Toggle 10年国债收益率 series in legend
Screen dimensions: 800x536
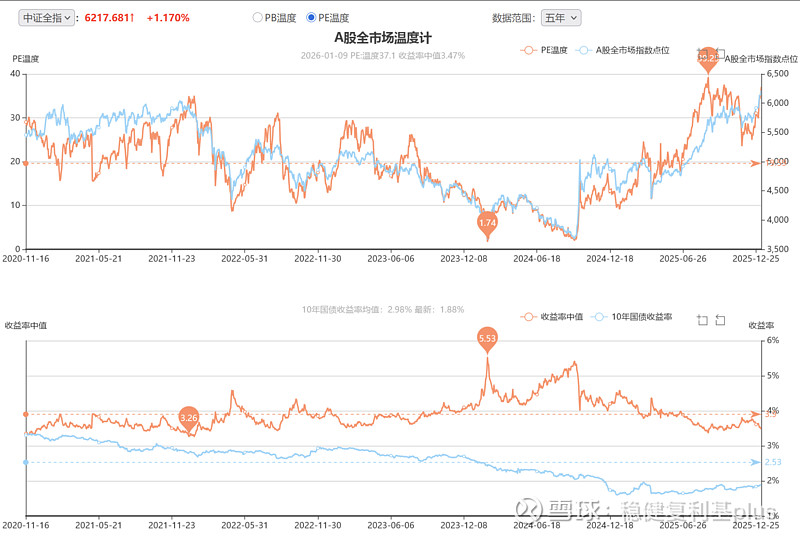(x=632, y=317)
